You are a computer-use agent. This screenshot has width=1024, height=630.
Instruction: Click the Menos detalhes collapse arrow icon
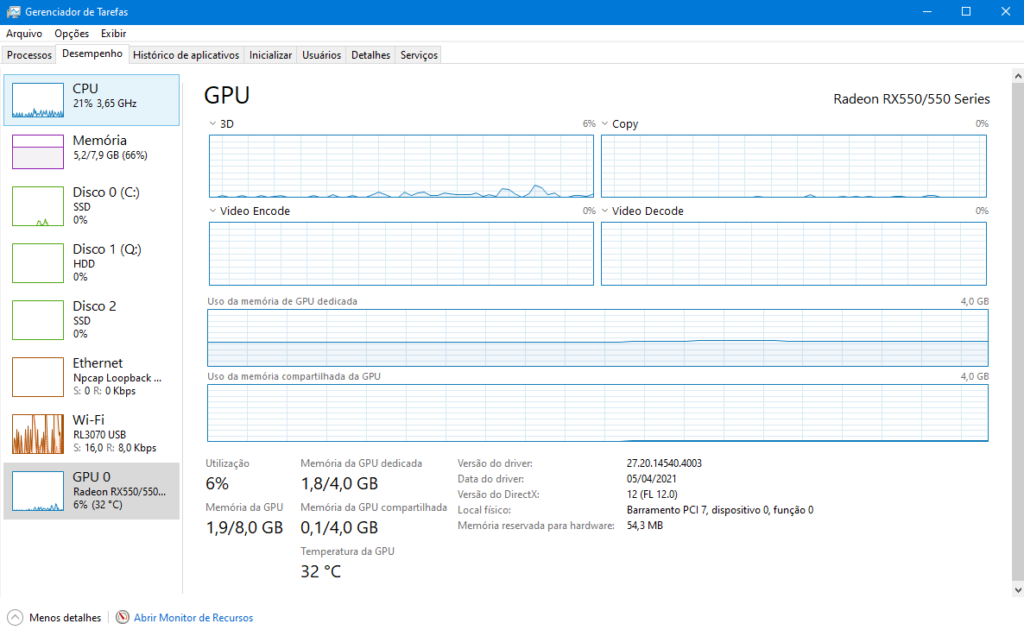coord(15,618)
